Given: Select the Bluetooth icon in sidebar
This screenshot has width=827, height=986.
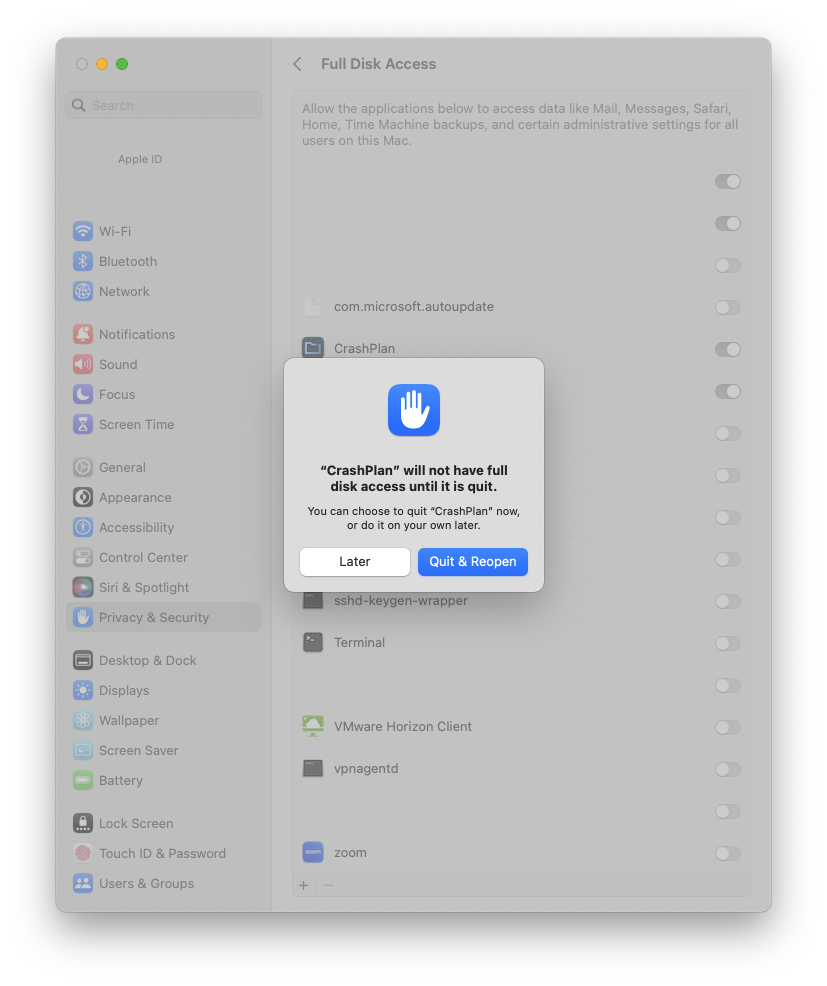Looking at the screenshot, I should (82, 261).
